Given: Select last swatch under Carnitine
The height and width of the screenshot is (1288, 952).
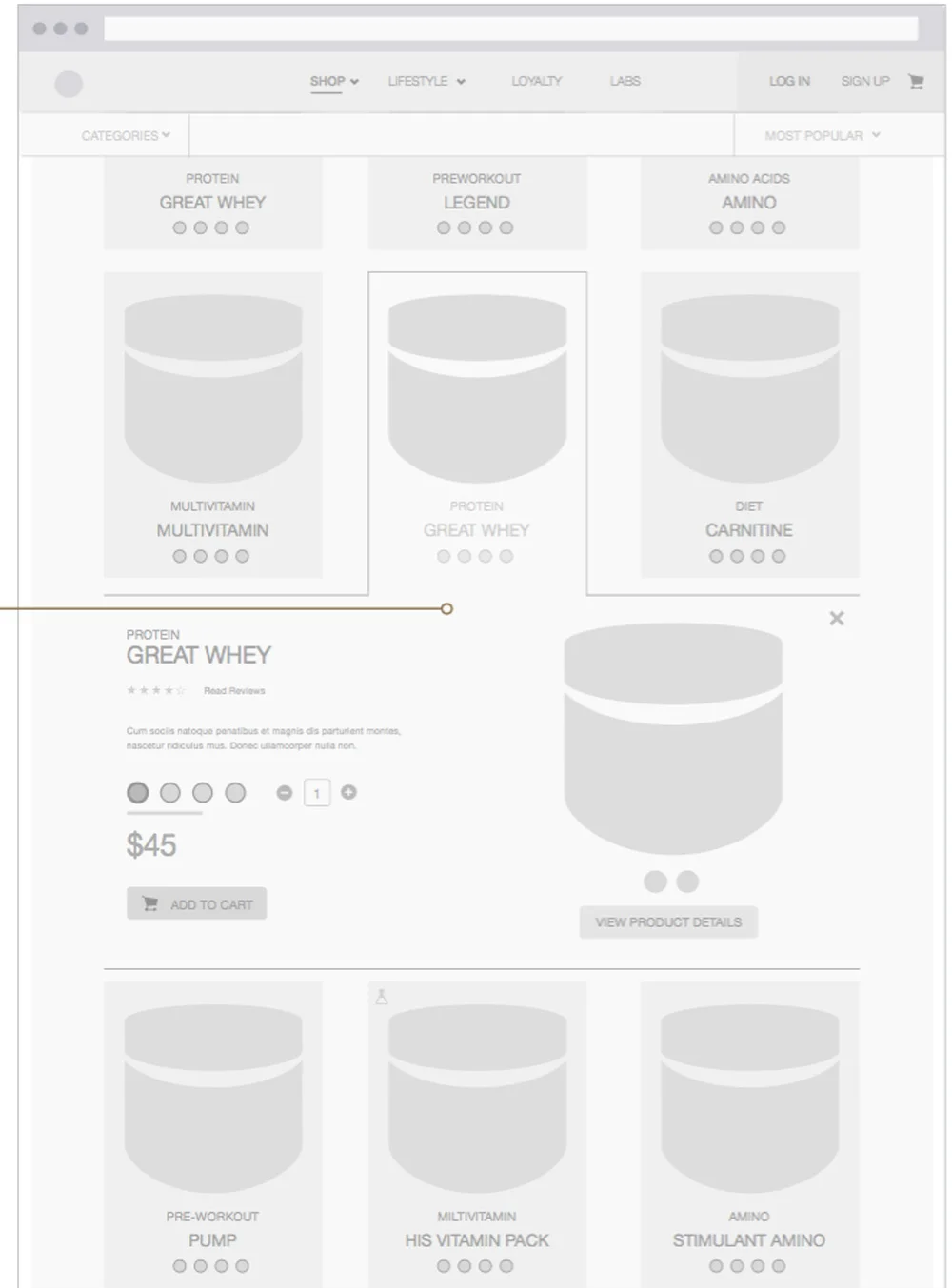Looking at the screenshot, I should pos(780,557).
